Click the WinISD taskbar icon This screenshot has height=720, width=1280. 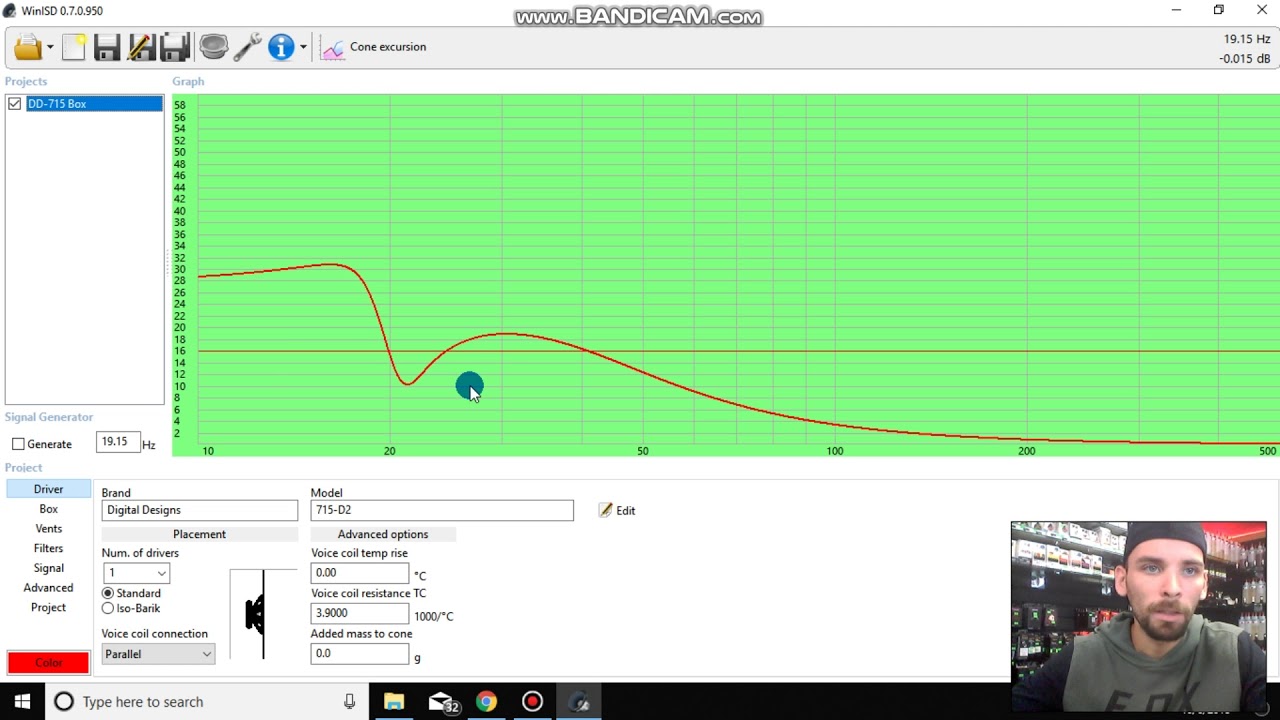[x=579, y=702]
